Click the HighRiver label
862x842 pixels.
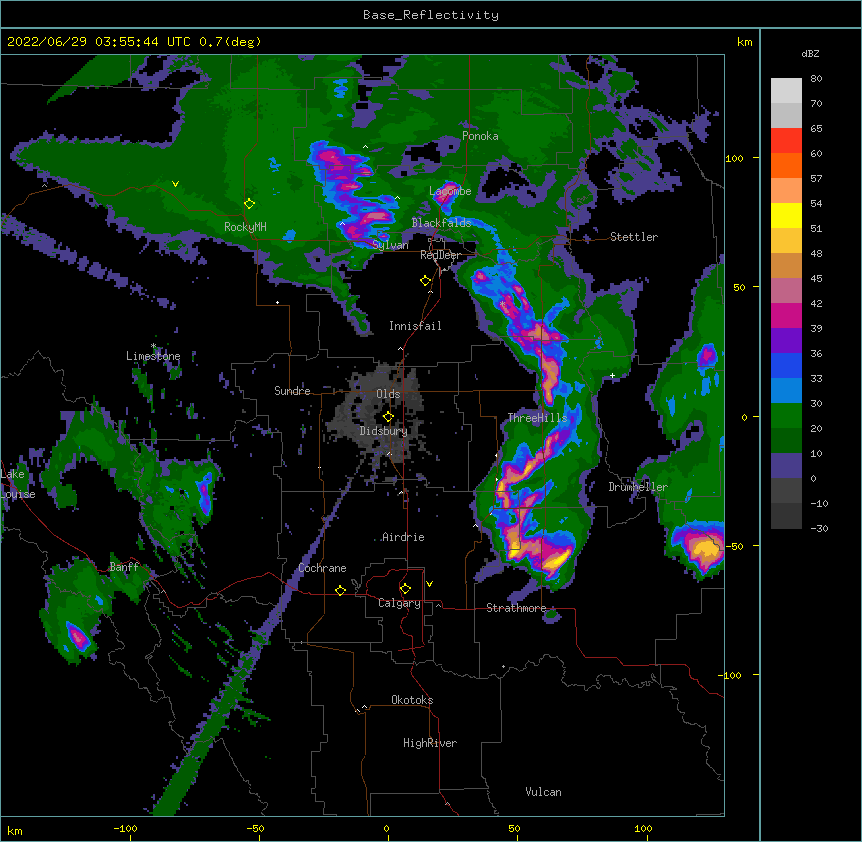(x=430, y=743)
